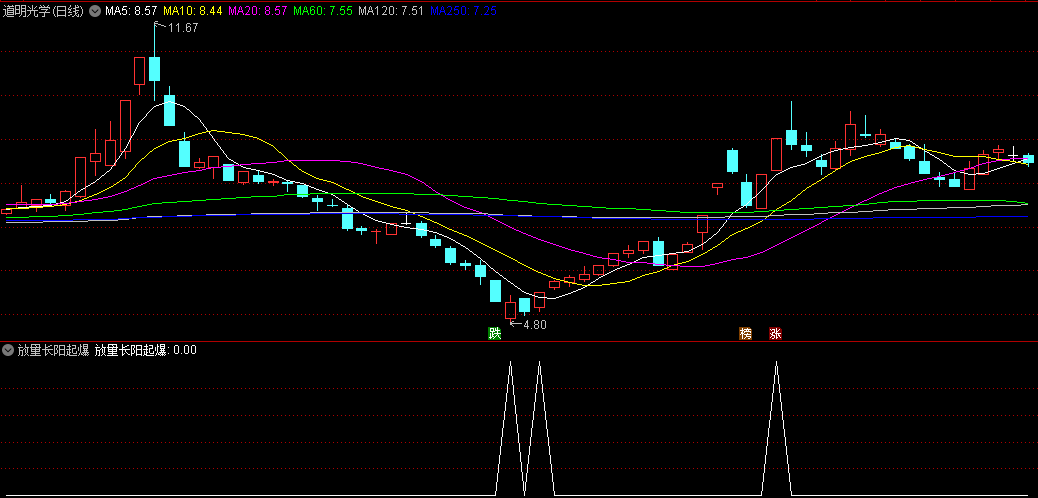
Task: Click the red 涨 marker icon
Action: [x=775, y=333]
